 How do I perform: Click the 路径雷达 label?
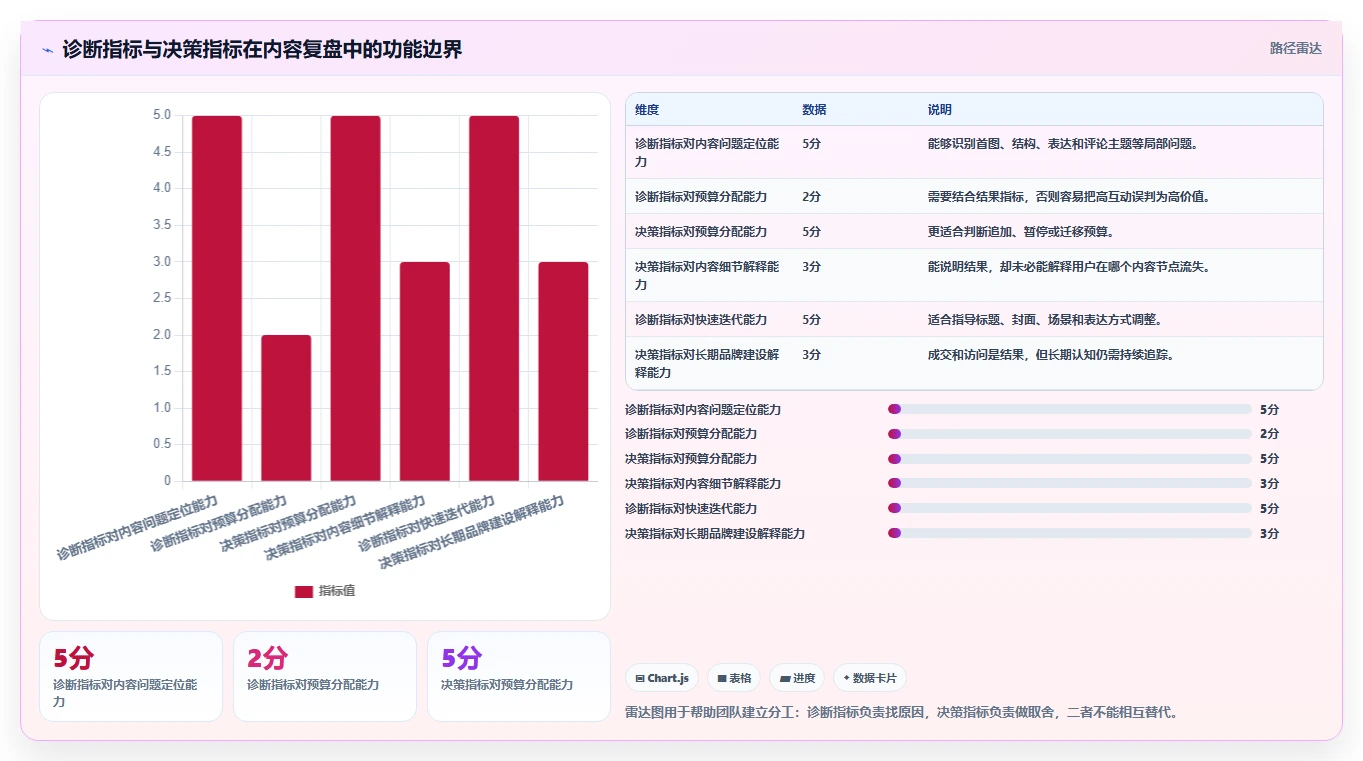pyautogui.click(x=1296, y=48)
